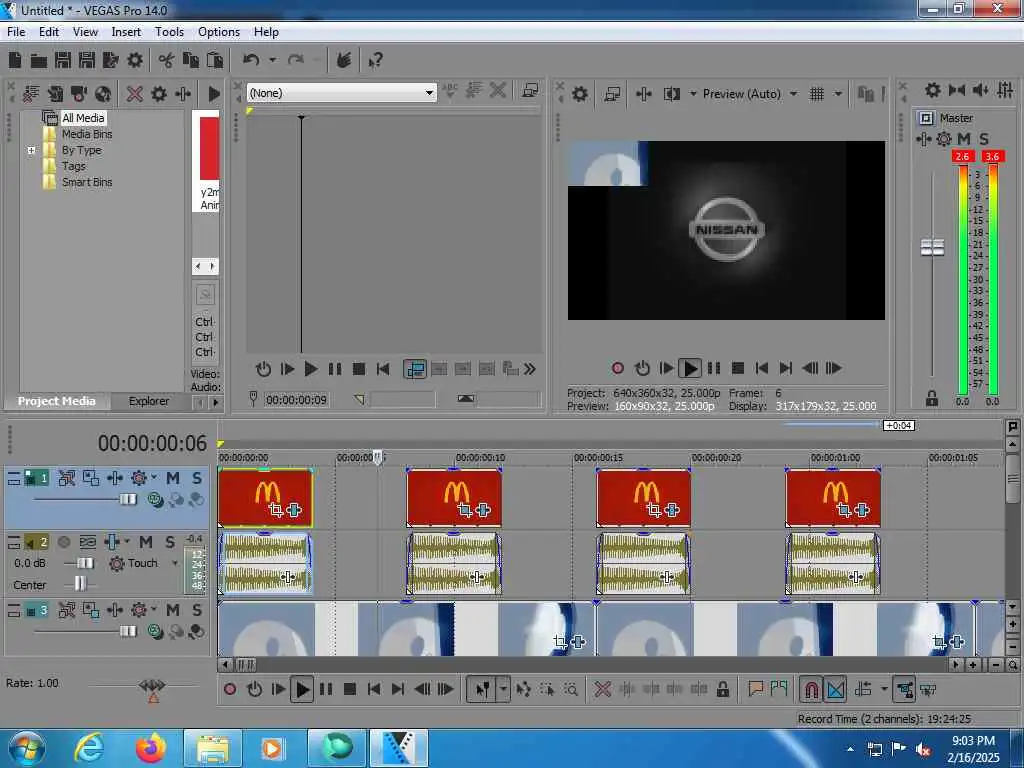Solo video track 1 with S button

[197, 478]
